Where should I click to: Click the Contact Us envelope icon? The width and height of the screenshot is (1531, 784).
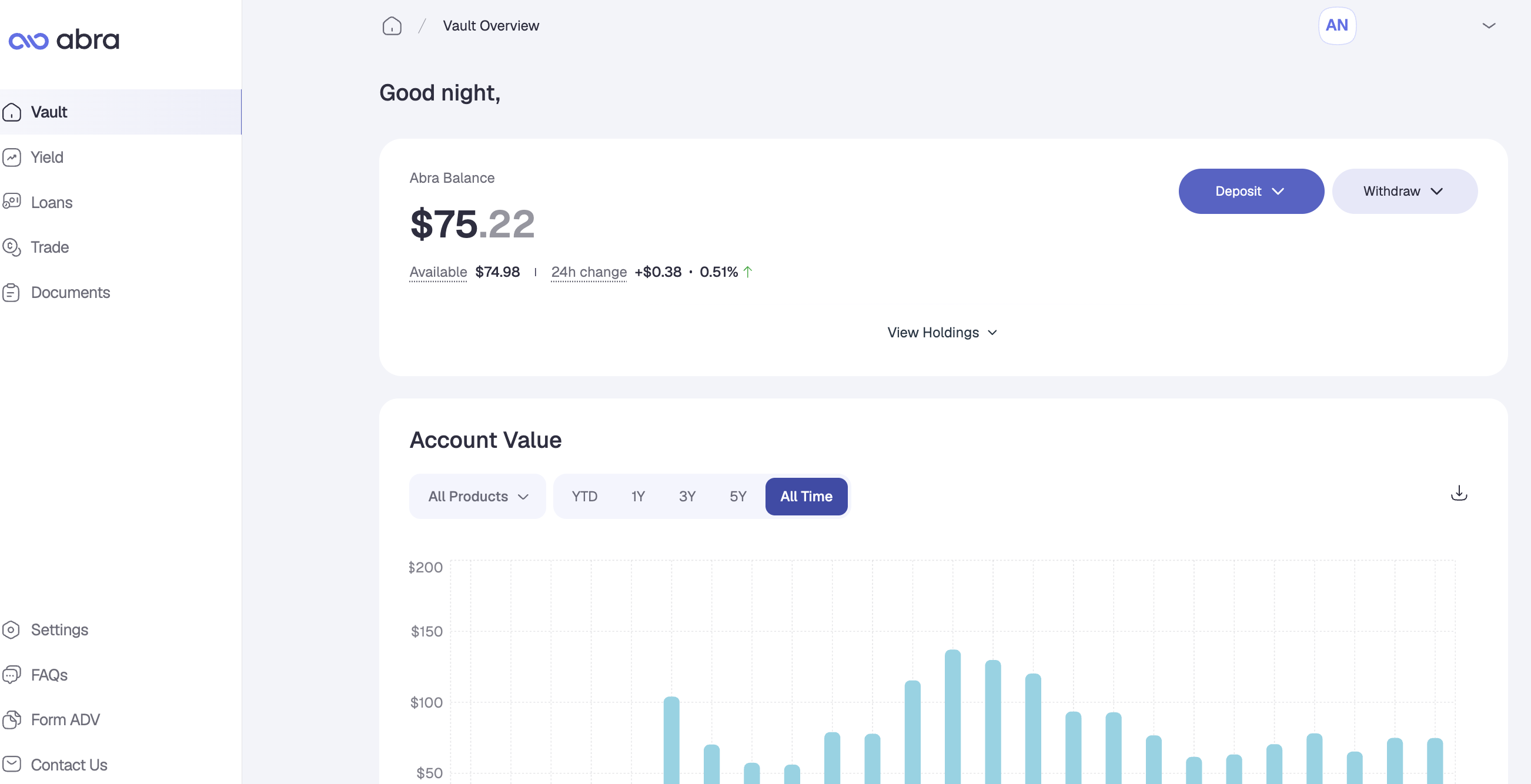pyautogui.click(x=12, y=765)
